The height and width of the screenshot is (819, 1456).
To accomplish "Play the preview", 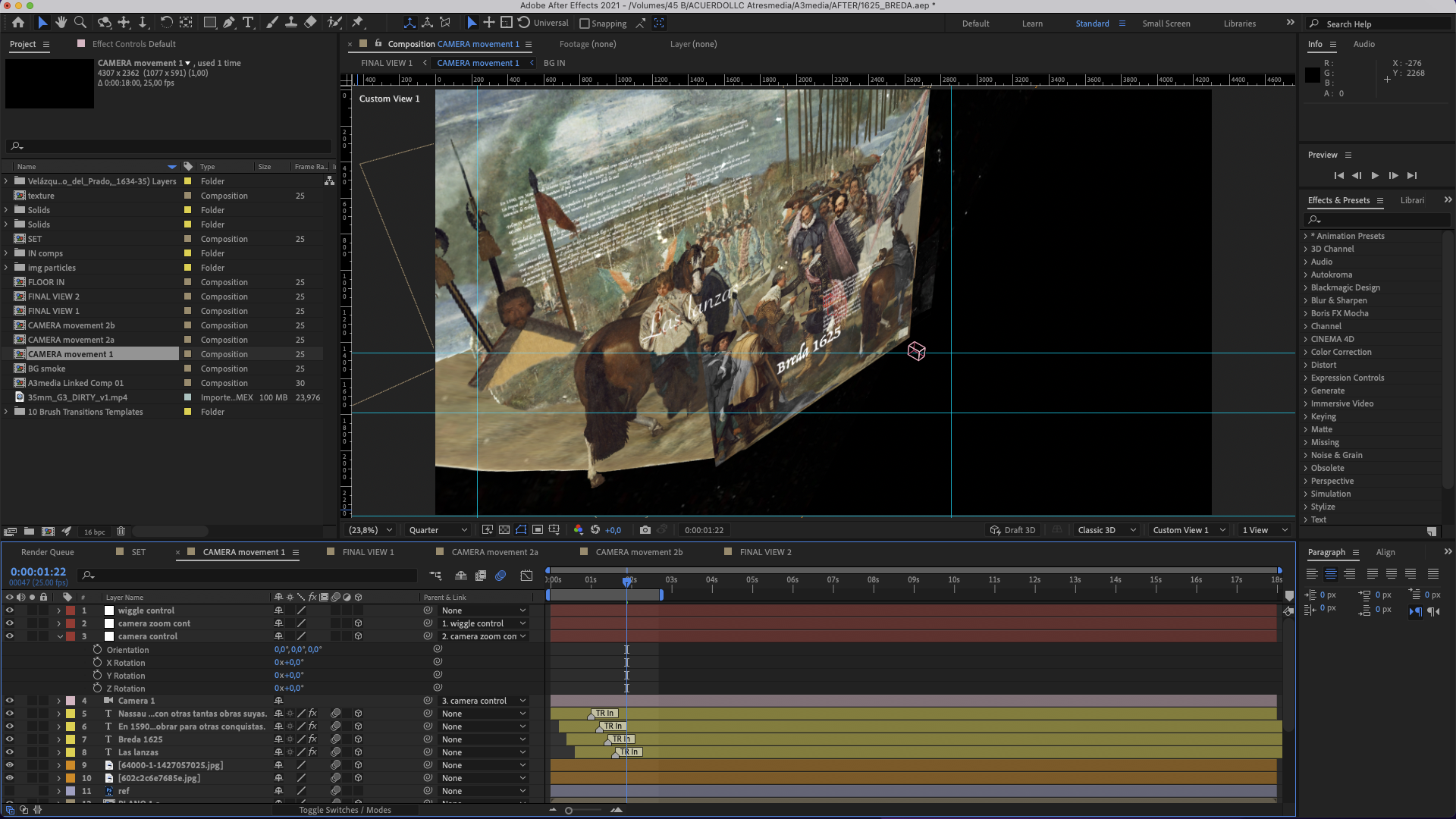I will point(1375,175).
